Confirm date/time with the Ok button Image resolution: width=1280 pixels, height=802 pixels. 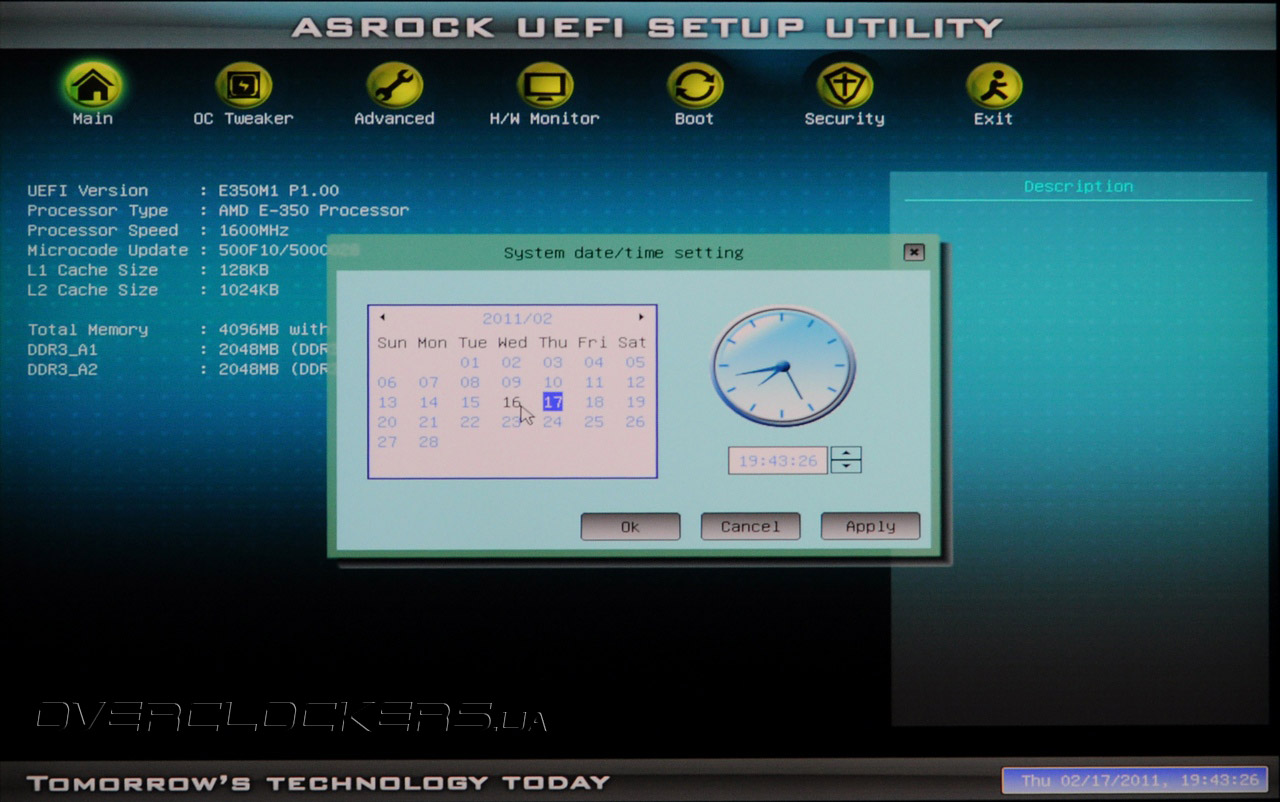pos(630,527)
